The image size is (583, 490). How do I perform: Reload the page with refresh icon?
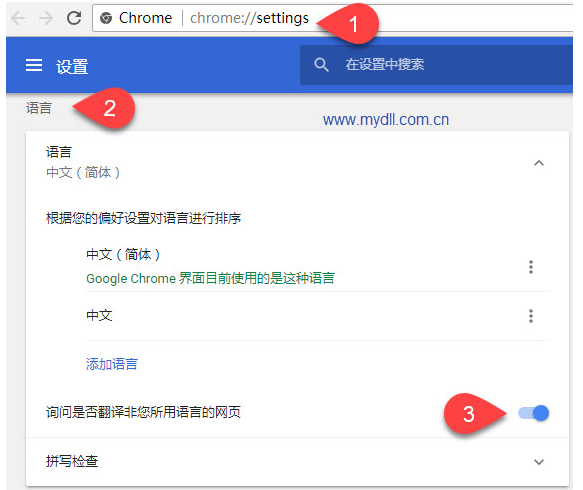pyautogui.click(x=74, y=18)
